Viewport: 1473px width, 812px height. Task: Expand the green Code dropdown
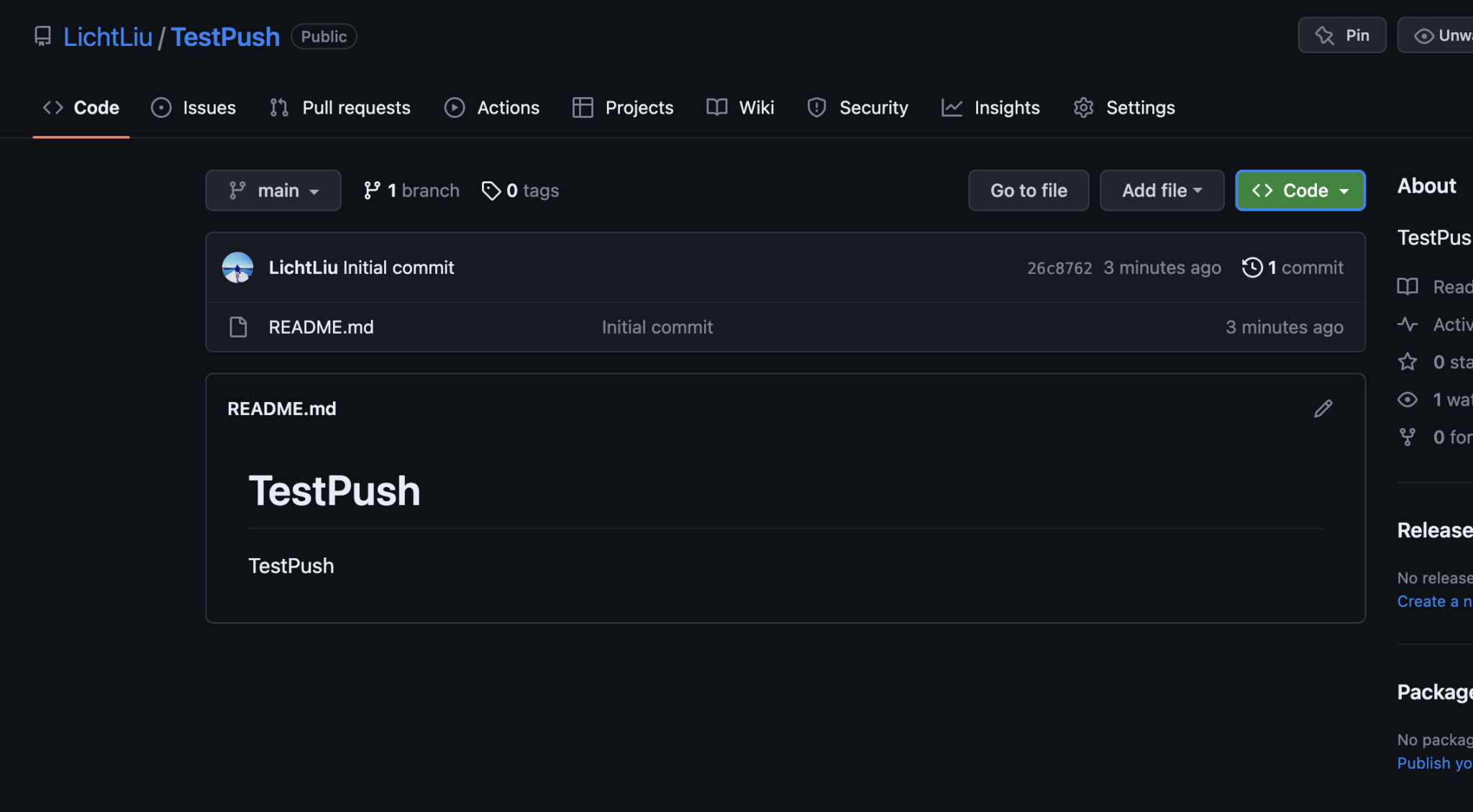pos(1299,190)
